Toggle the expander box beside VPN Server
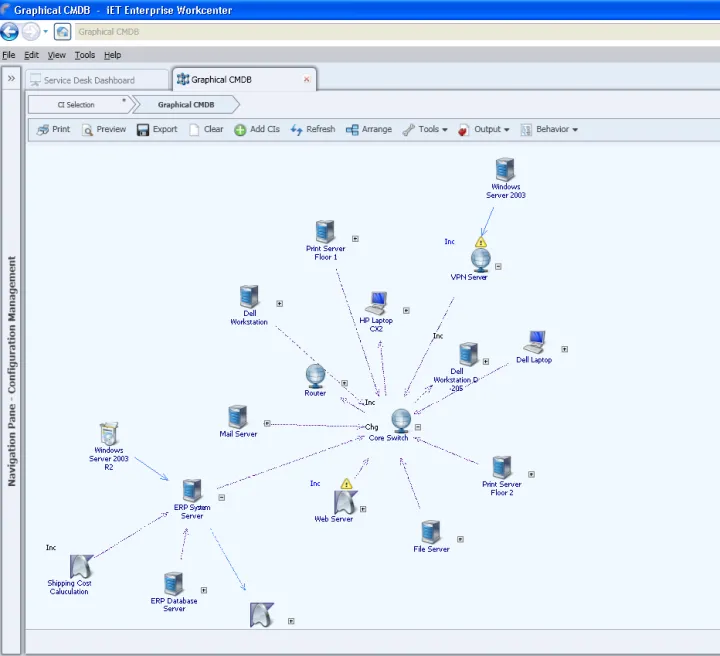Screen dimensions: 720x656 click(x=498, y=266)
